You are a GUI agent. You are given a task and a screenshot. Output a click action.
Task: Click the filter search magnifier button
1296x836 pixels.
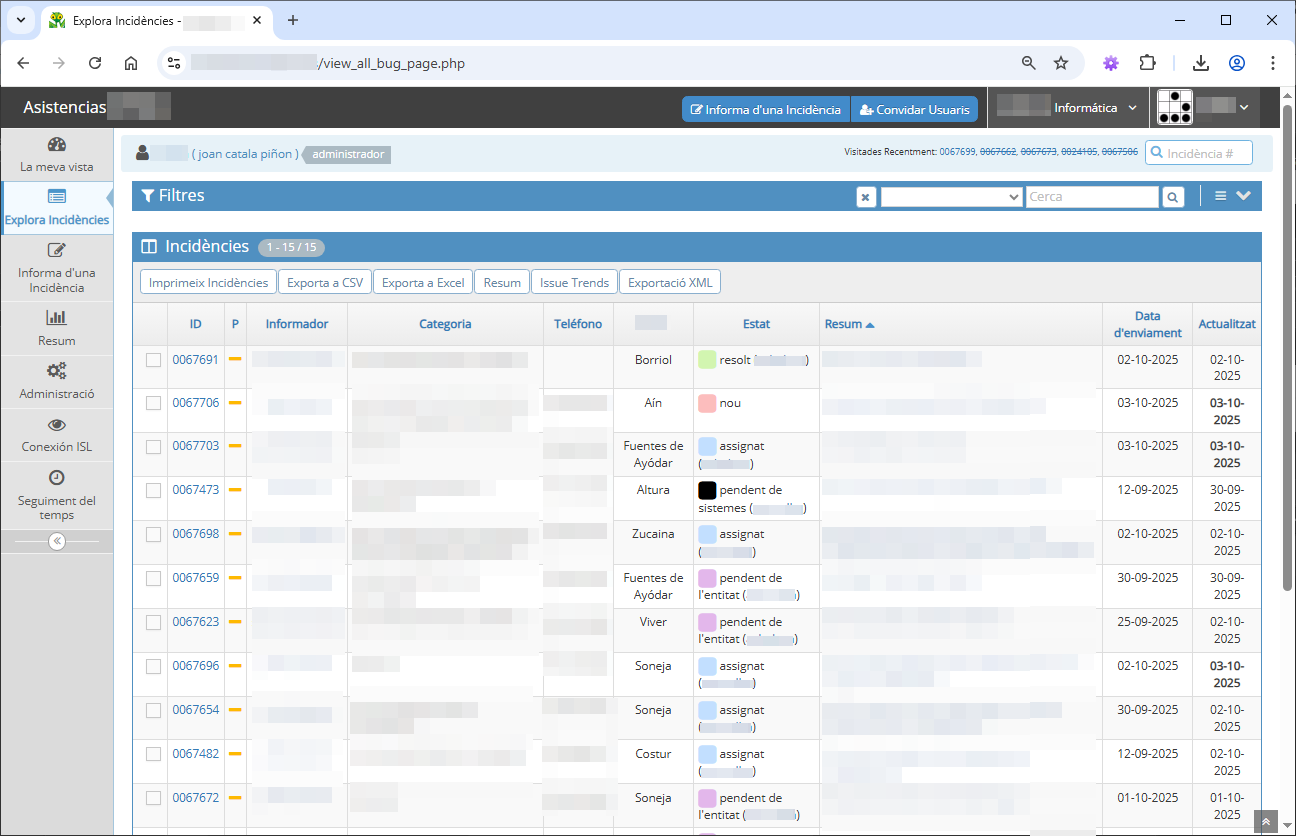(x=1173, y=197)
